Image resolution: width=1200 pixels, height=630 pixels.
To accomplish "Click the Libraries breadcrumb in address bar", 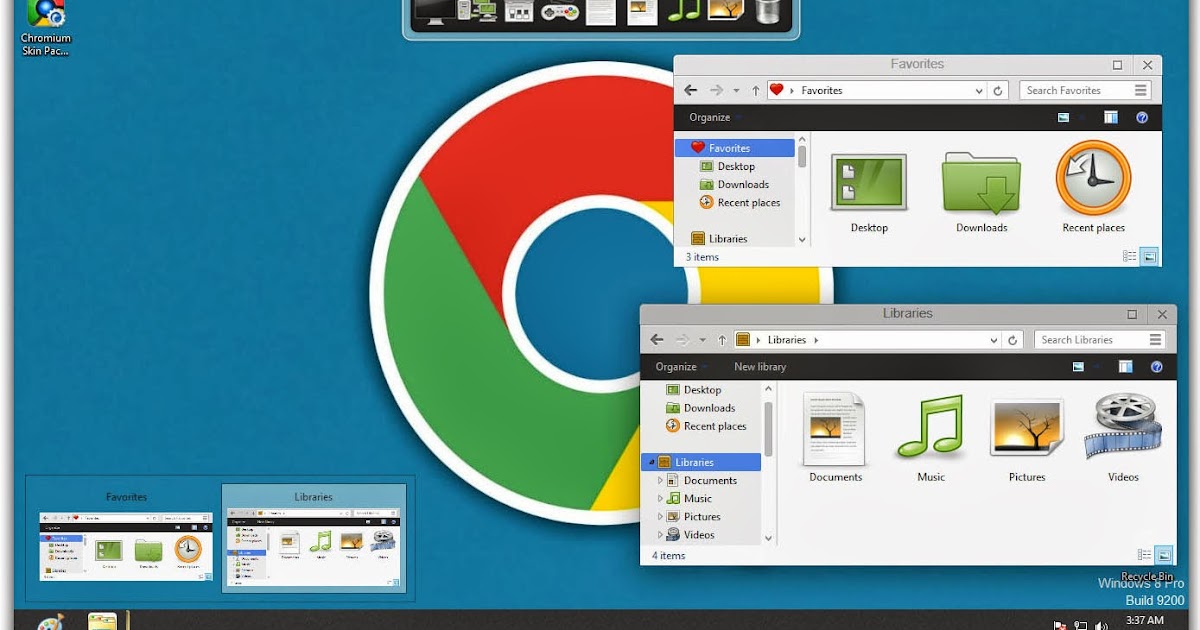I will coord(786,339).
